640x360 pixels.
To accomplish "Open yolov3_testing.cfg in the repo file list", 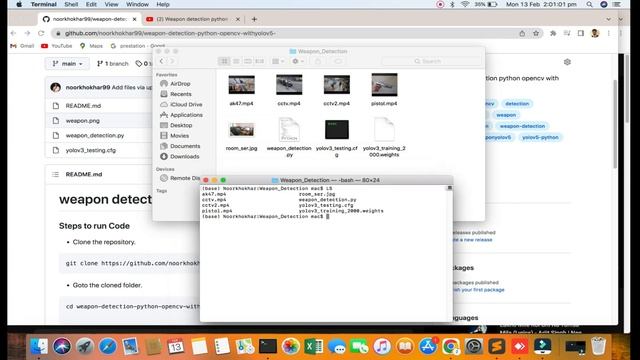I will [x=91, y=150].
